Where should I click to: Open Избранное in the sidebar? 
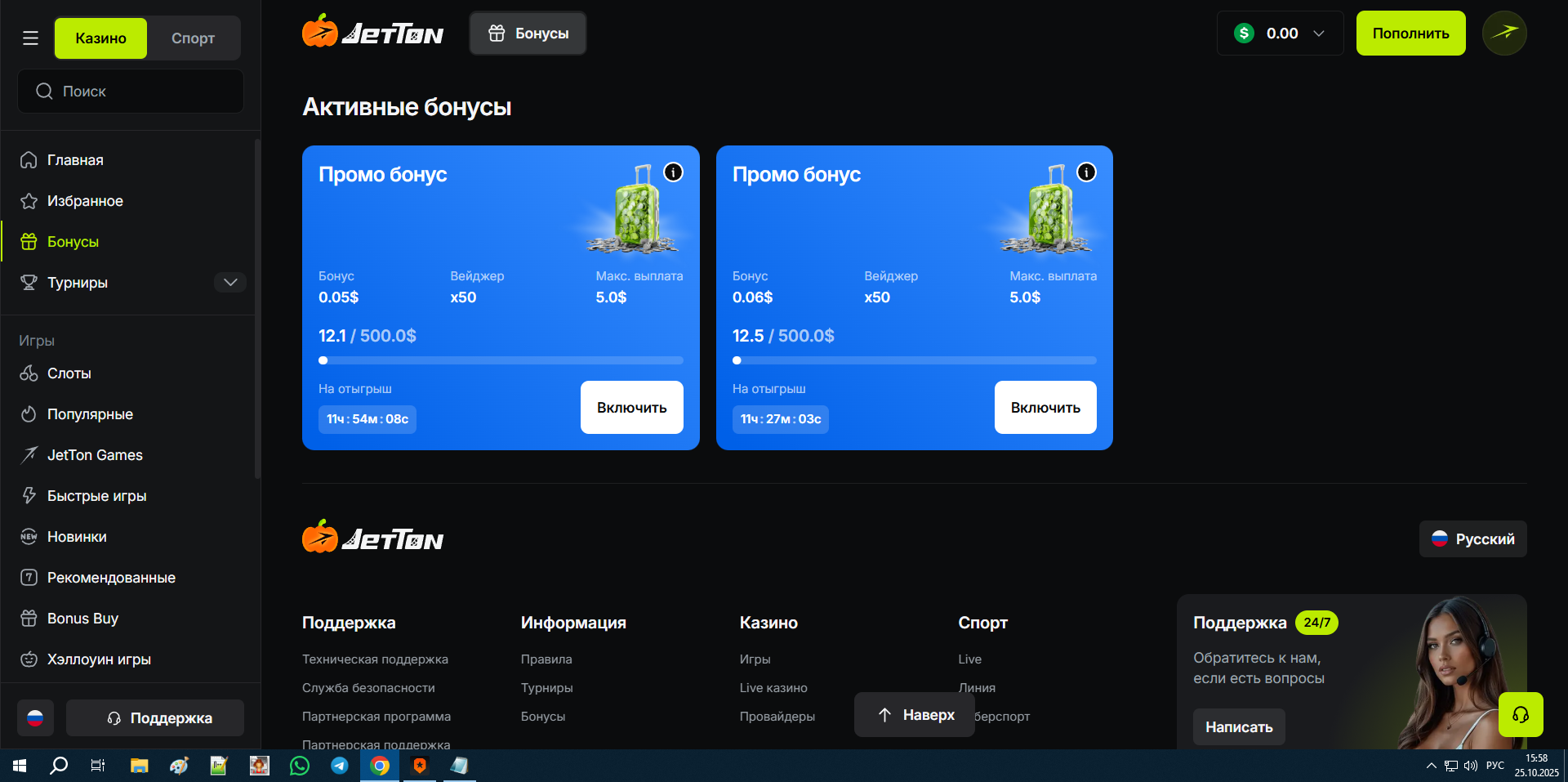click(85, 201)
